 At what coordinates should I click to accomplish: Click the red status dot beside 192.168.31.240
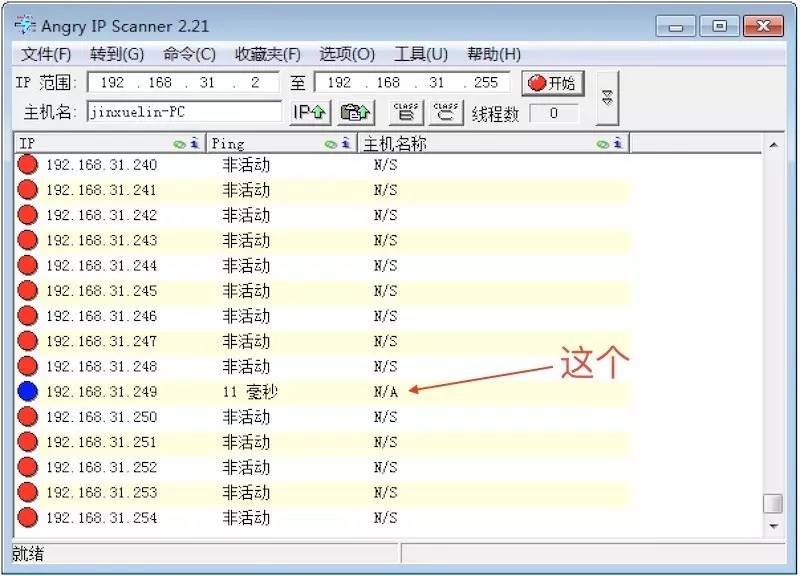tap(25, 165)
